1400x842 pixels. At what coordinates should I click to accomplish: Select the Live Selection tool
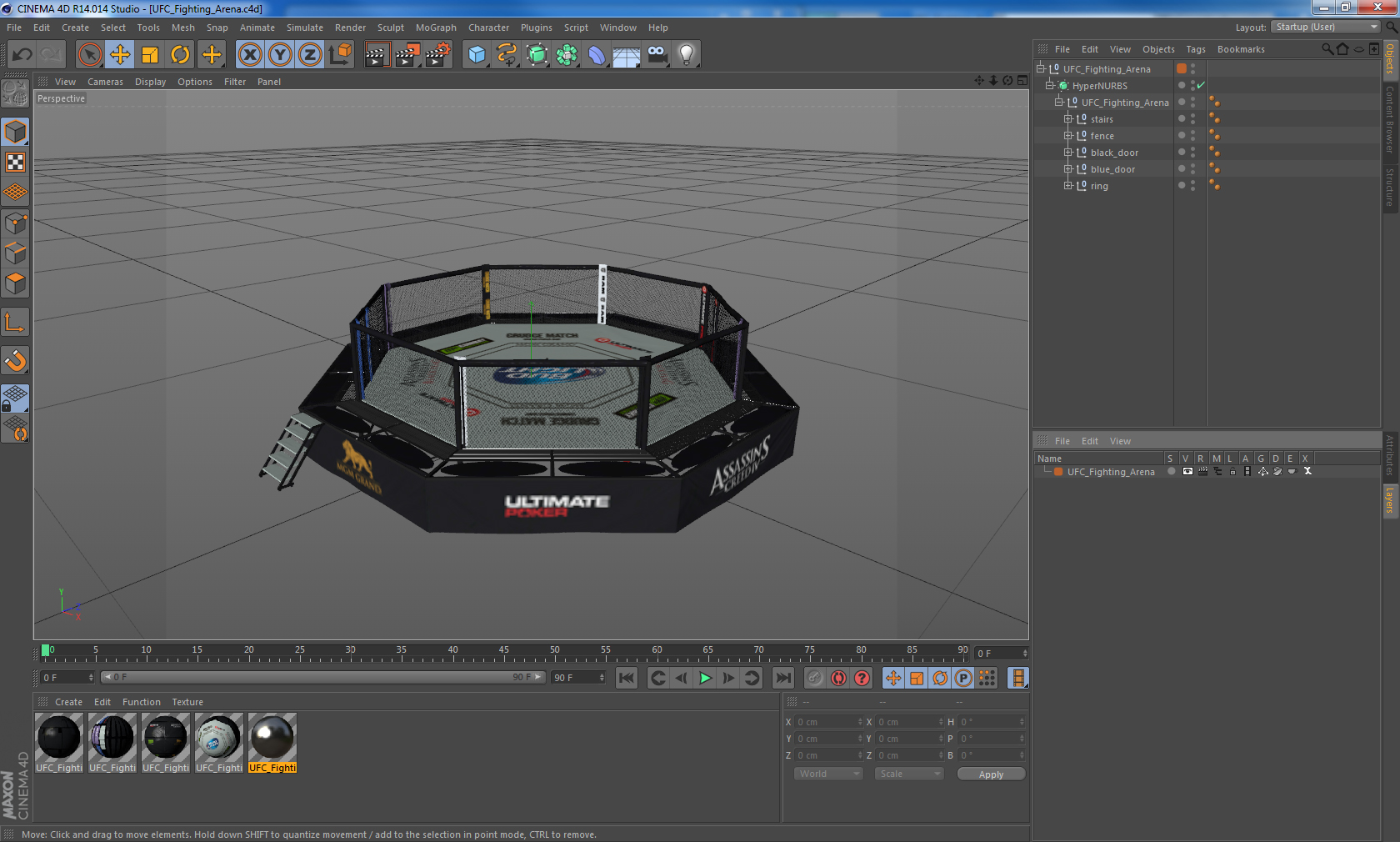90,55
